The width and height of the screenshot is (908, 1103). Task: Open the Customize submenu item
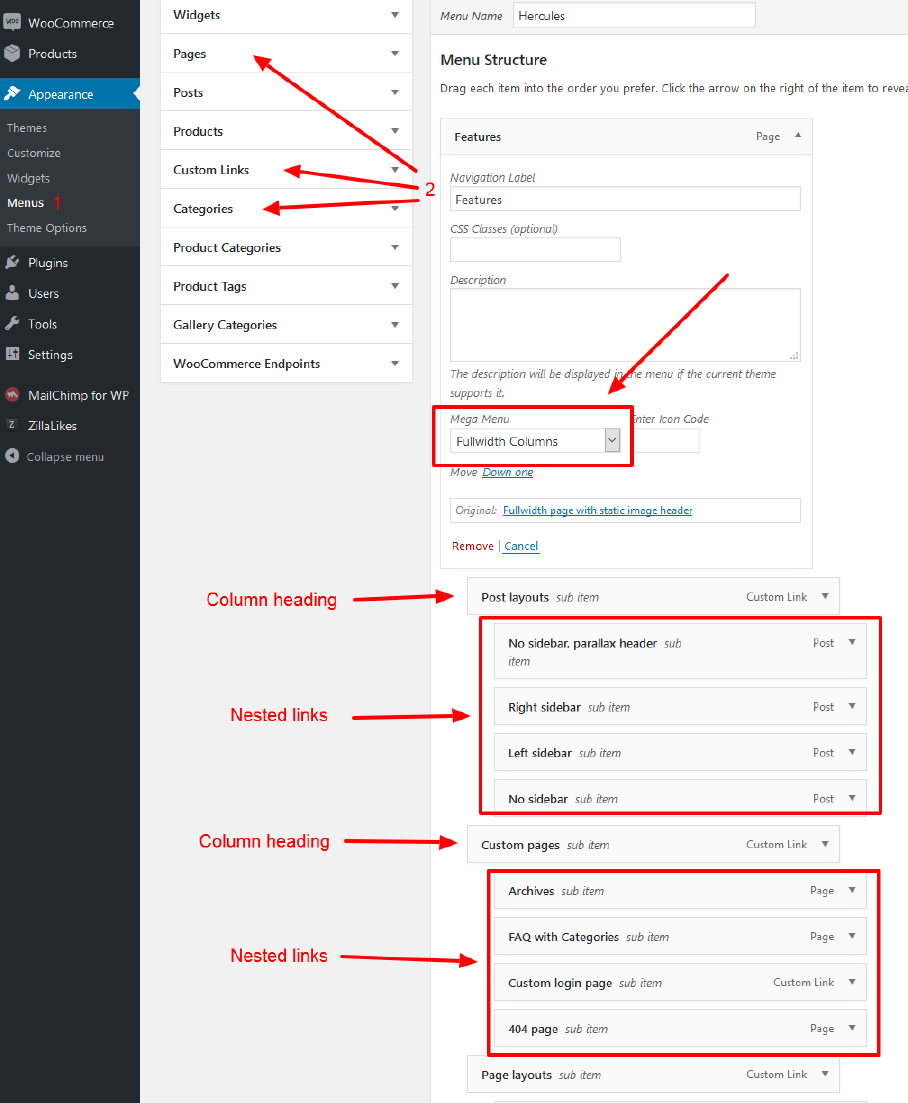pyautogui.click(x=34, y=153)
